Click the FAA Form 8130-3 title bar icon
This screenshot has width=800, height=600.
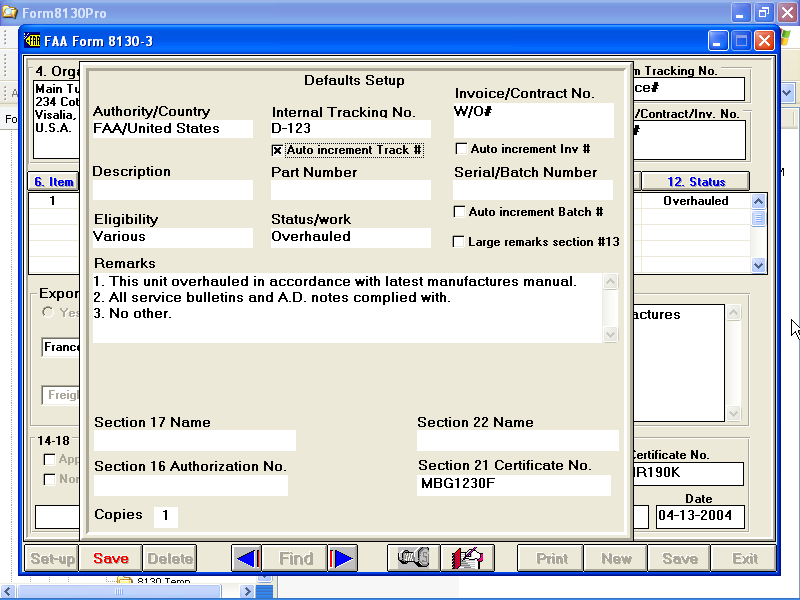tap(32, 41)
